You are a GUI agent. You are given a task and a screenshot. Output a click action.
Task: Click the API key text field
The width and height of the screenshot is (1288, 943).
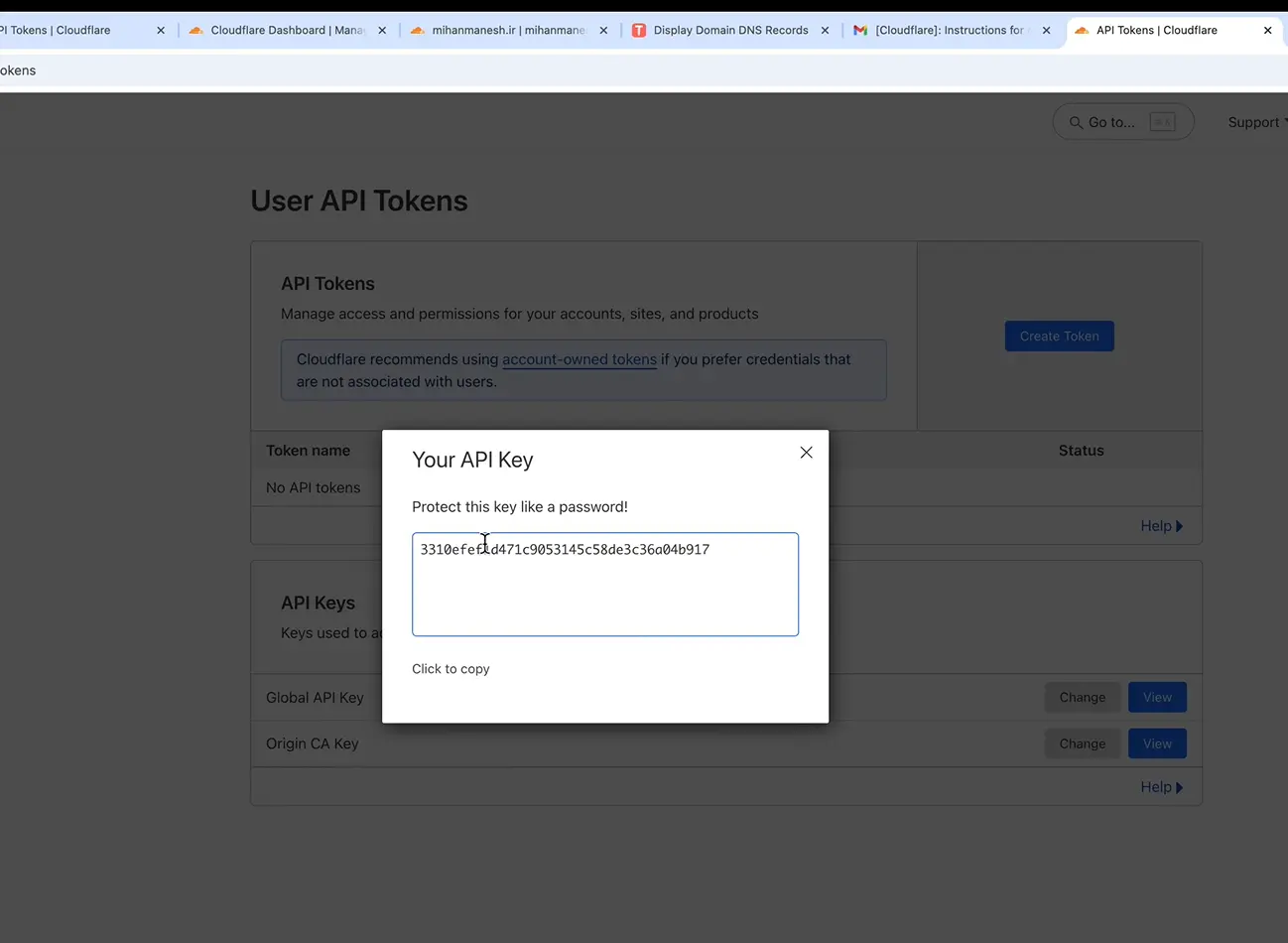click(x=605, y=585)
